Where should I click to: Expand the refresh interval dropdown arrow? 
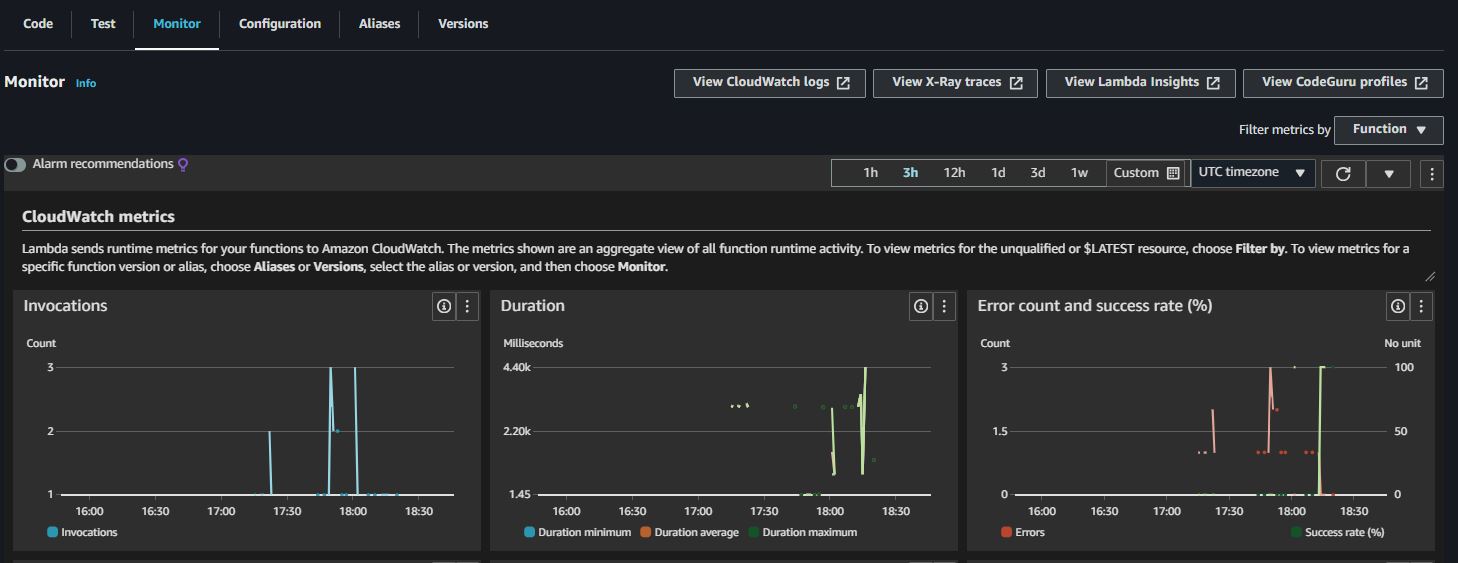tap(1388, 173)
